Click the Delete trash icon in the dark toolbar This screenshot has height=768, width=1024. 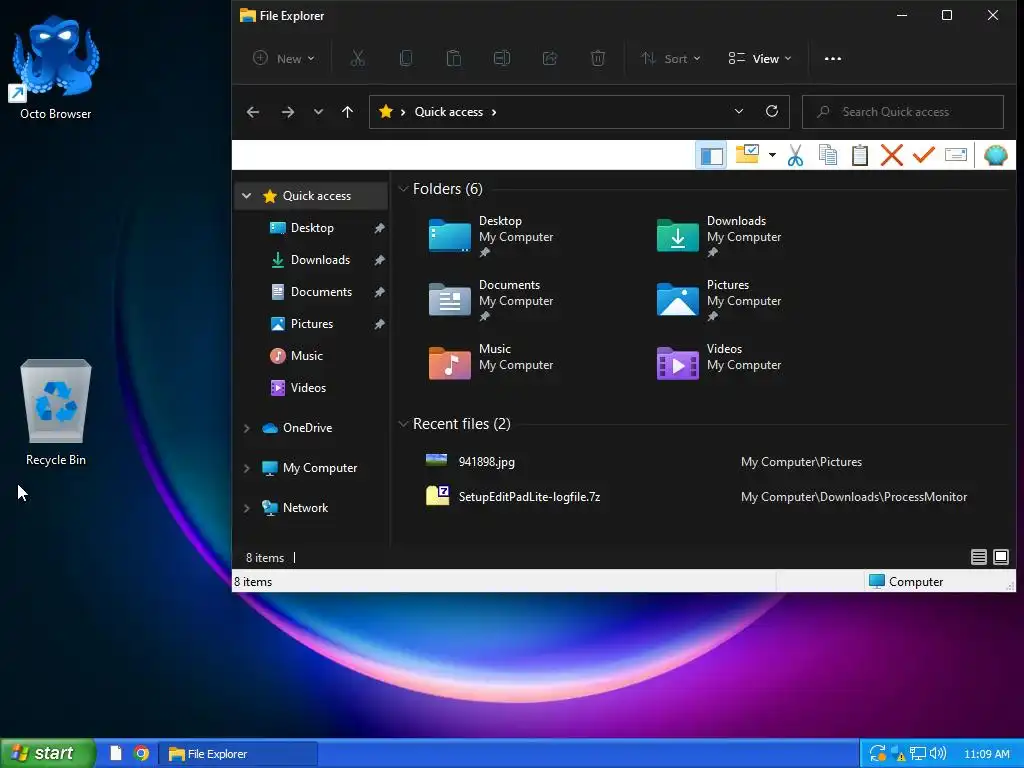[598, 59]
